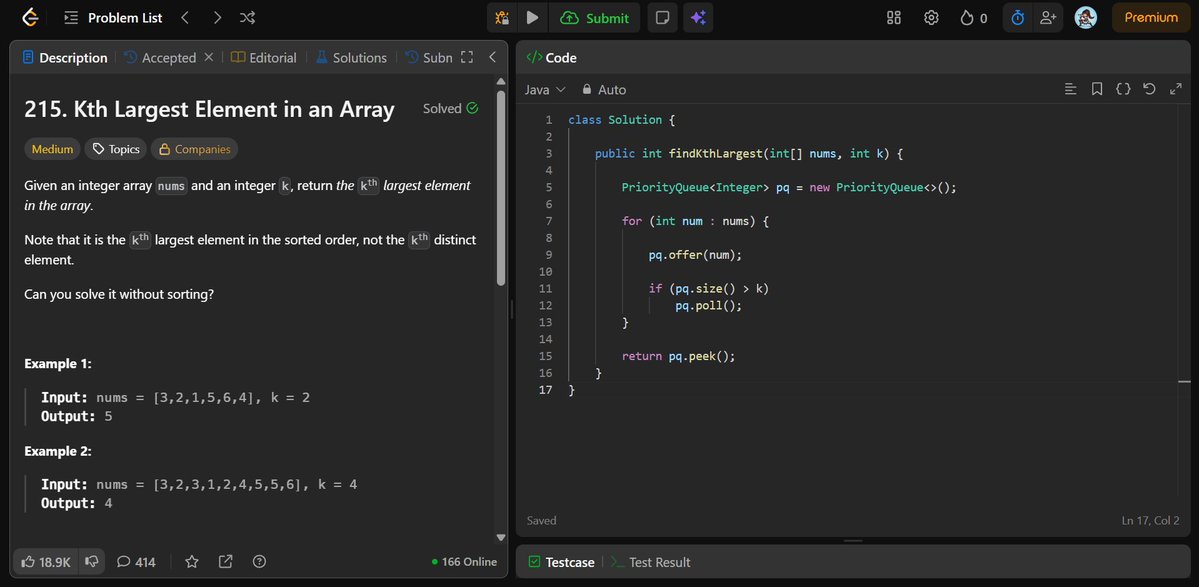Open the Test Result tab
The width and height of the screenshot is (1199, 587).
(x=650, y=562)
